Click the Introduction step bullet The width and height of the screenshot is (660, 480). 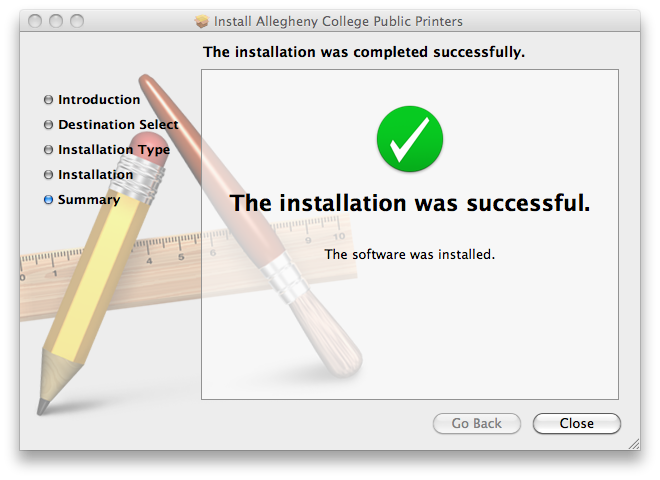point(48,100)
